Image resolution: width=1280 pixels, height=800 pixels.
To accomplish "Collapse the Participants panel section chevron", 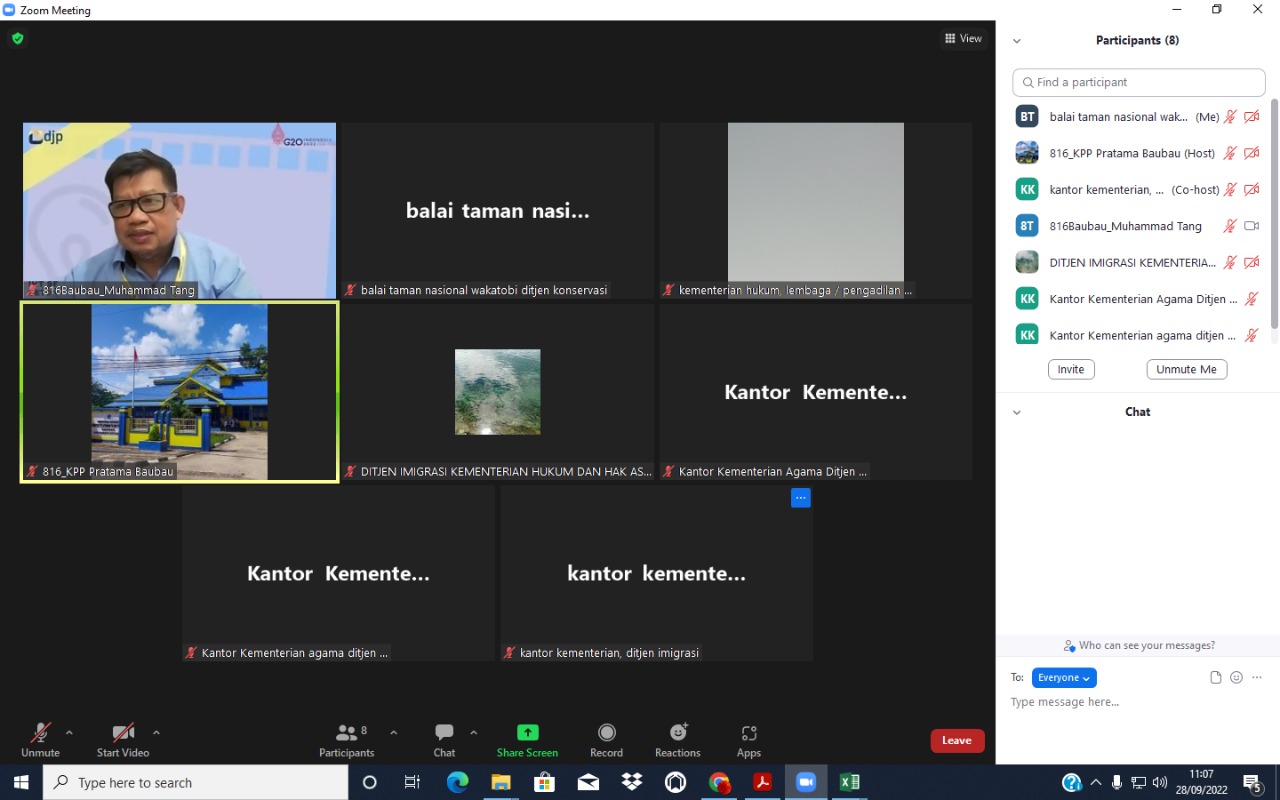I will (1017, 41).
